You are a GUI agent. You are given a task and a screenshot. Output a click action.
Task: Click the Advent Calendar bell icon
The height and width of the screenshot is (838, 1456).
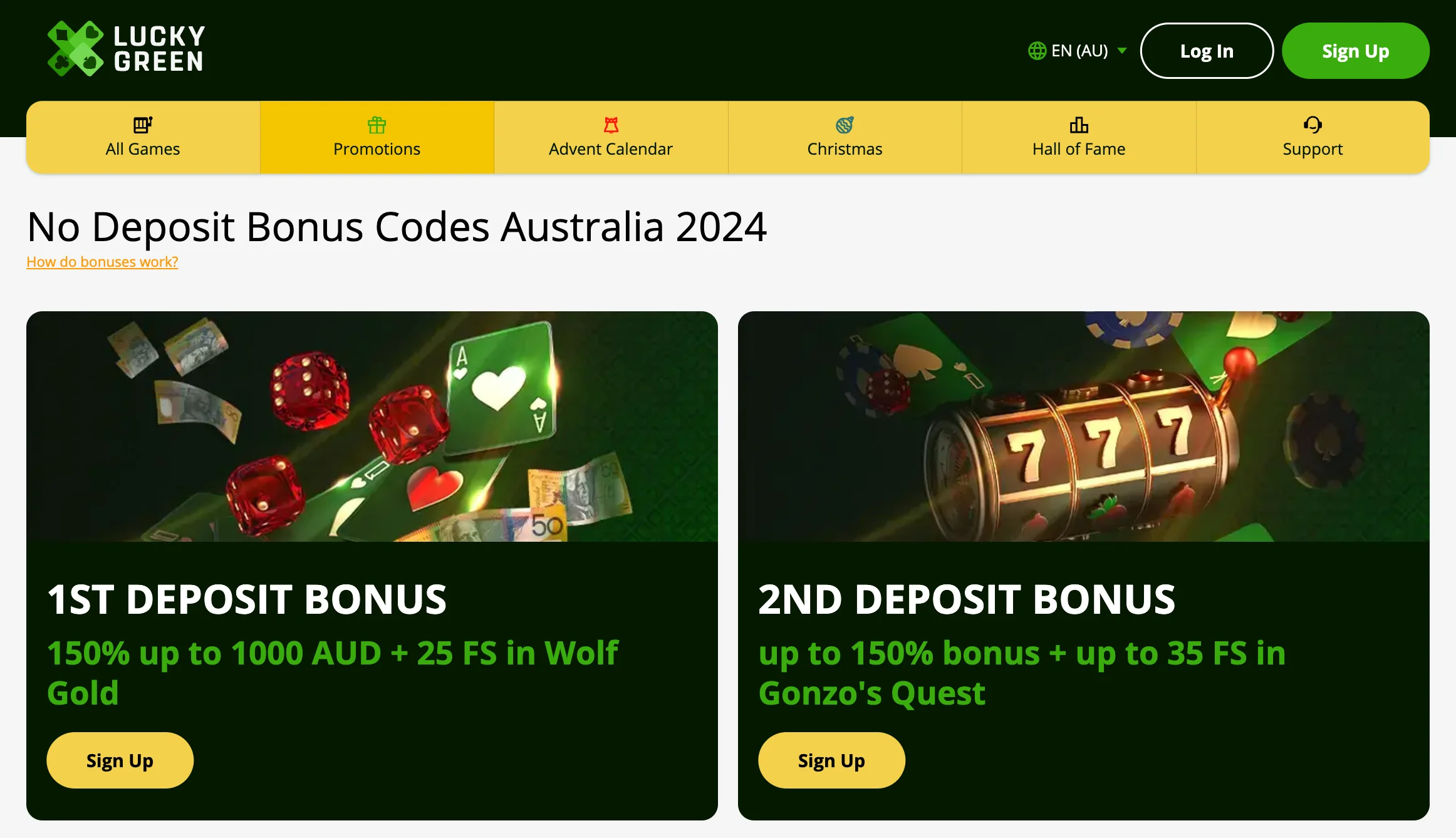click(x=611, y=125)
